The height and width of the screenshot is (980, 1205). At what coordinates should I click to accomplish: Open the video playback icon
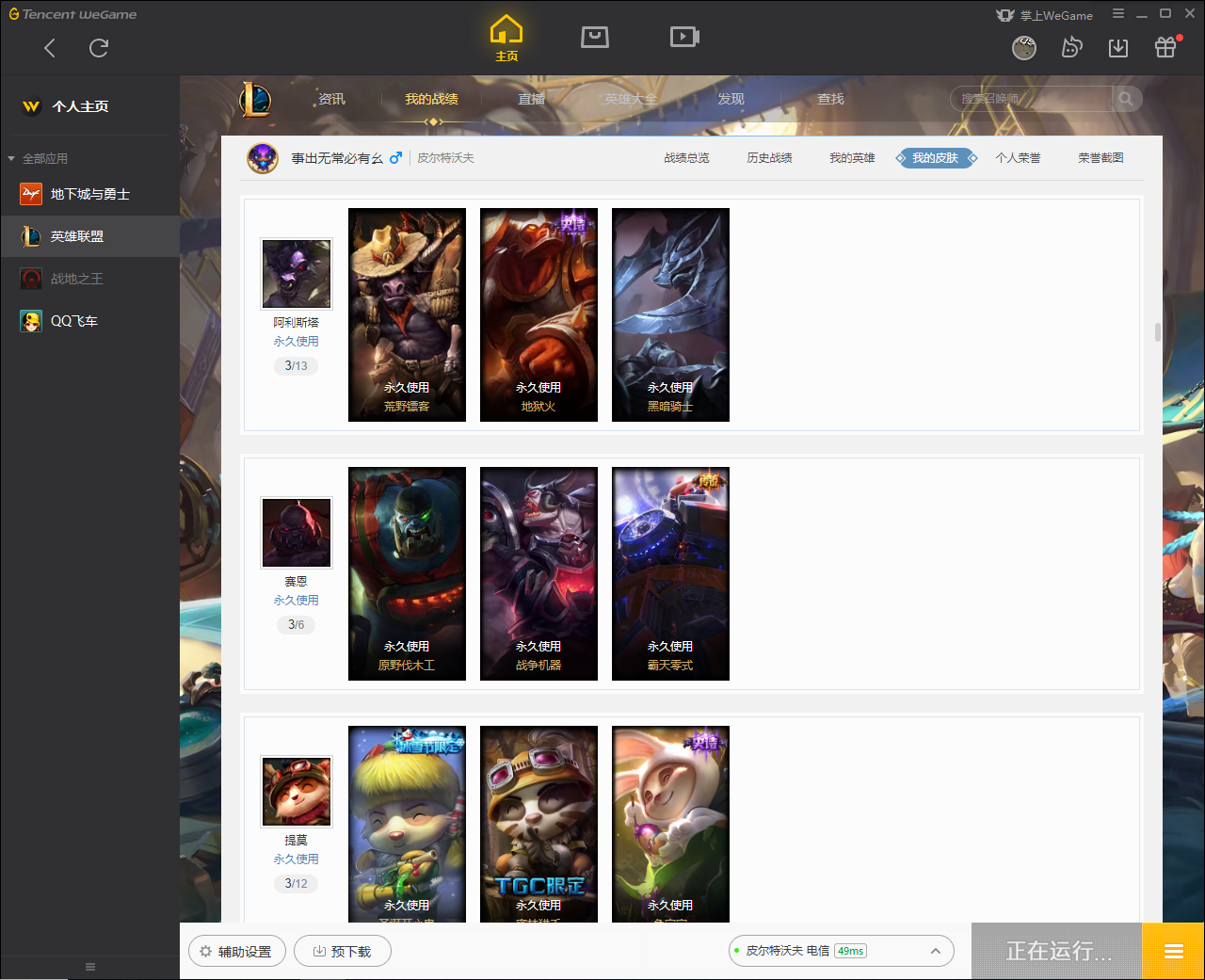[684, 37]
